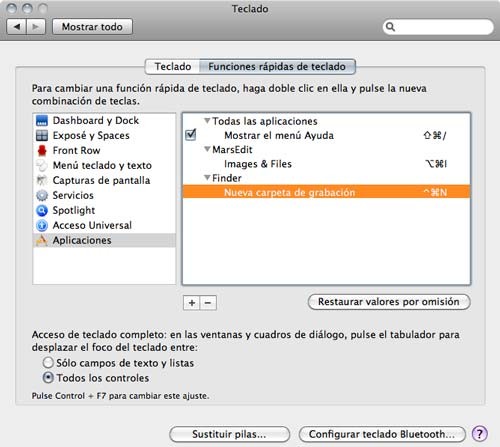Click the search magnifier icon in toolbar
Viewport: 500px width, 447px height.
pyautogui.click(x=390, y=27)
